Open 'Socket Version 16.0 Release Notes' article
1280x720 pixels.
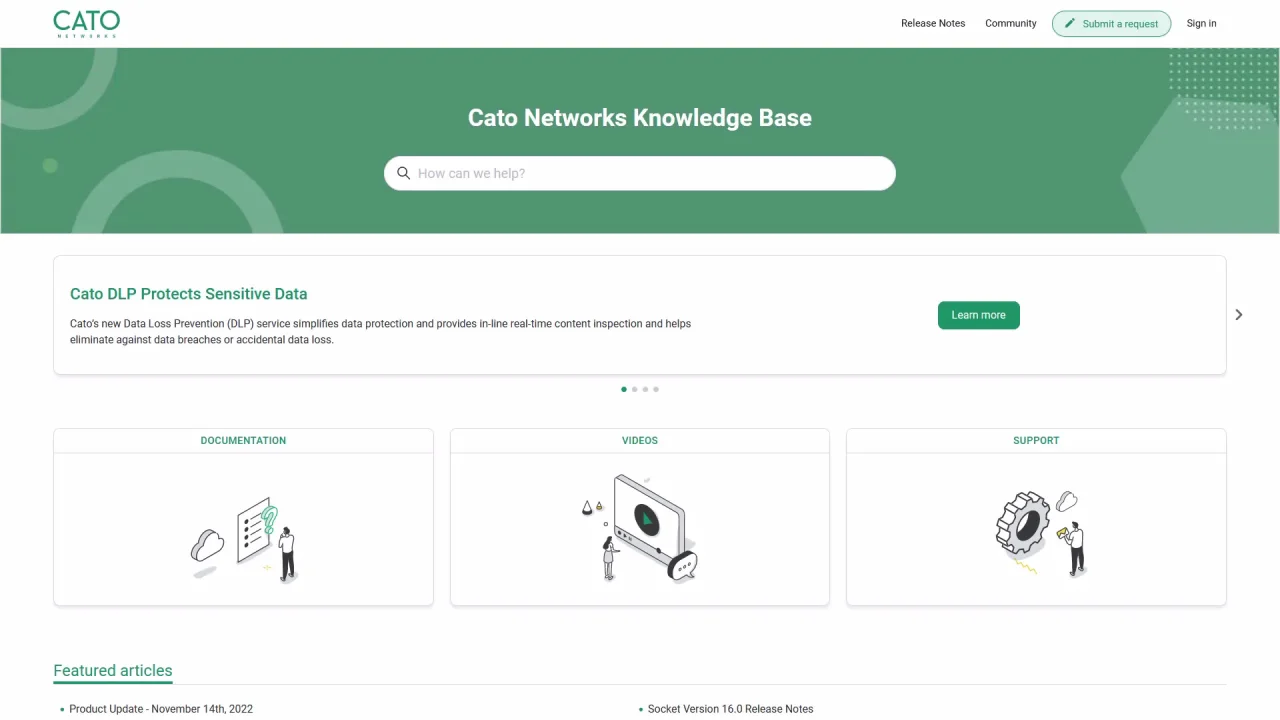tap(731, 709)
